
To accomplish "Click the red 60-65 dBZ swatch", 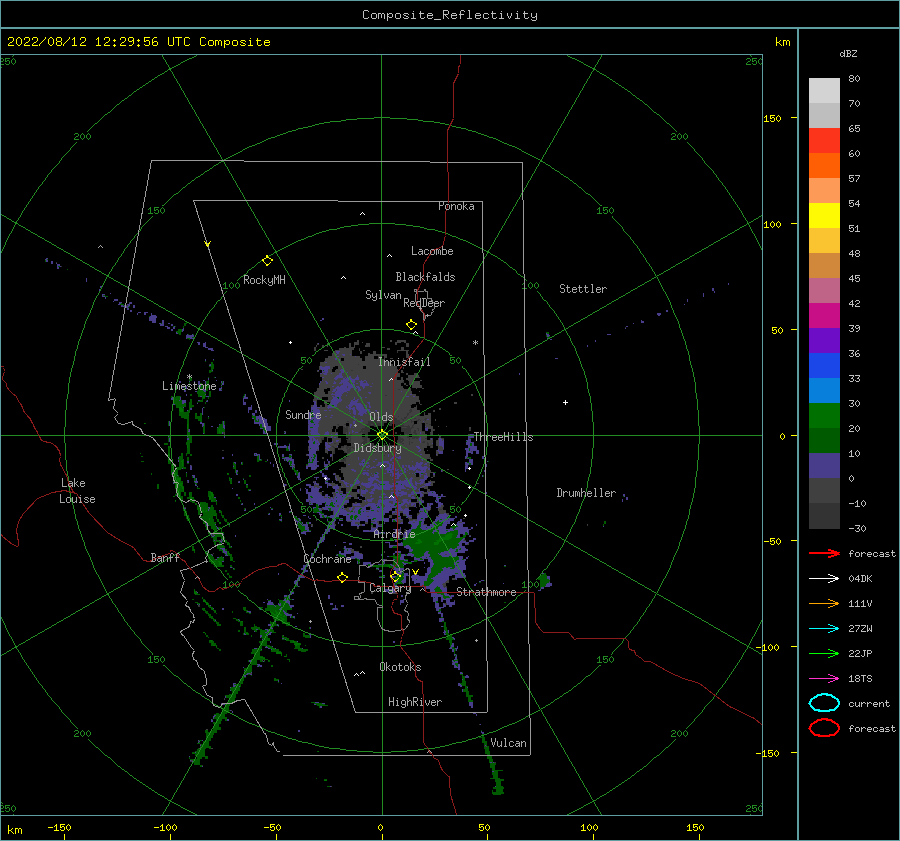I will (x=824, y=140).
